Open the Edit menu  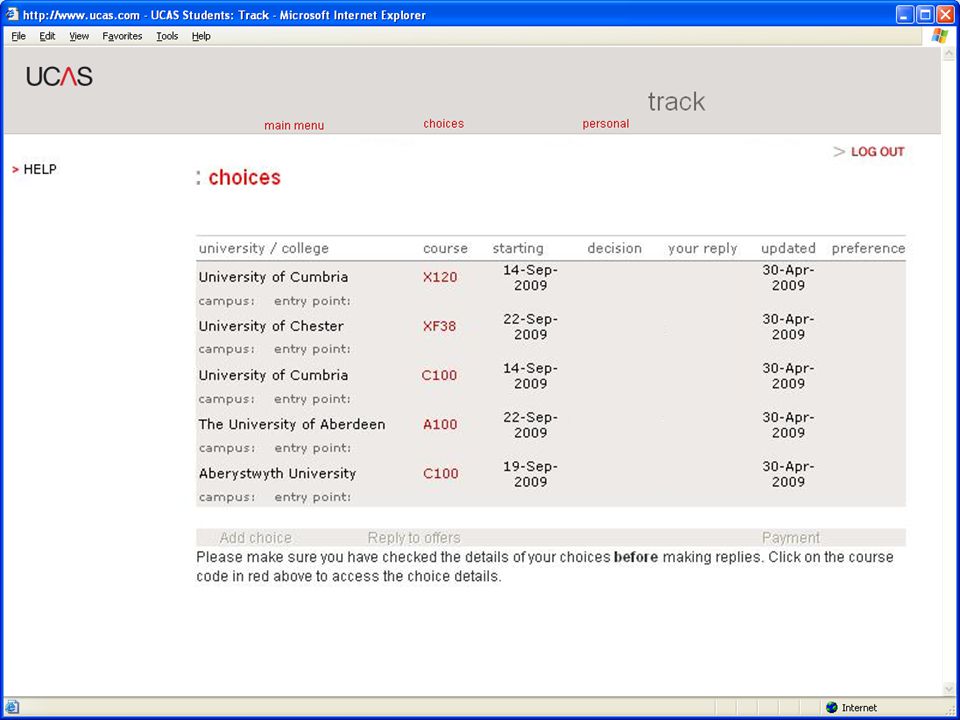pyautogui.click(x=47, y=36)
